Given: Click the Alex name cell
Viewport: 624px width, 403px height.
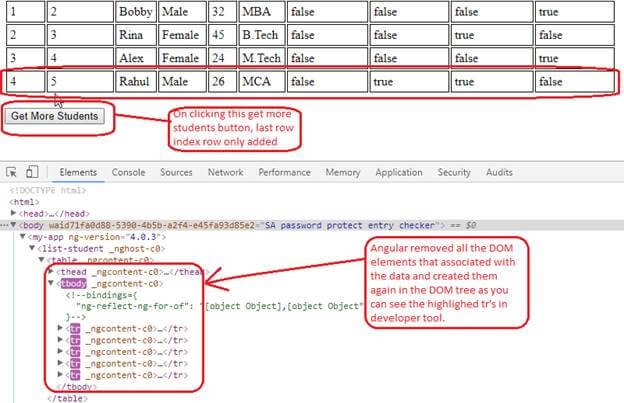Looking at the screenshot, I should click(x=135, y=58).
